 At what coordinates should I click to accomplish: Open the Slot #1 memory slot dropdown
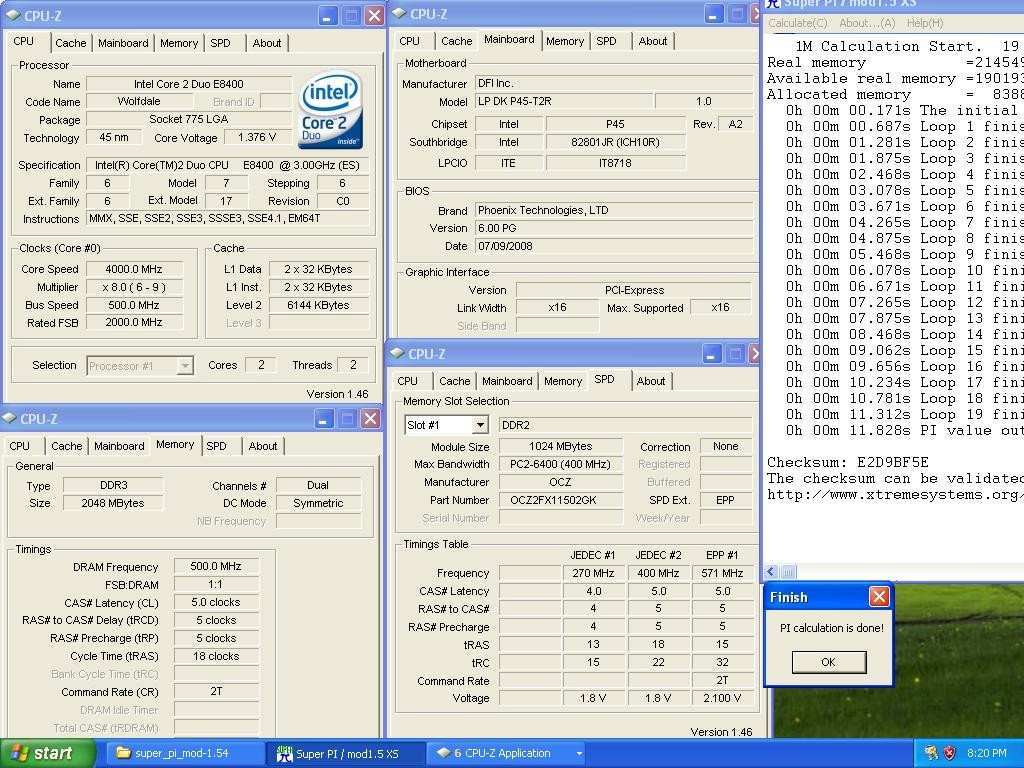tap(479, 425)
